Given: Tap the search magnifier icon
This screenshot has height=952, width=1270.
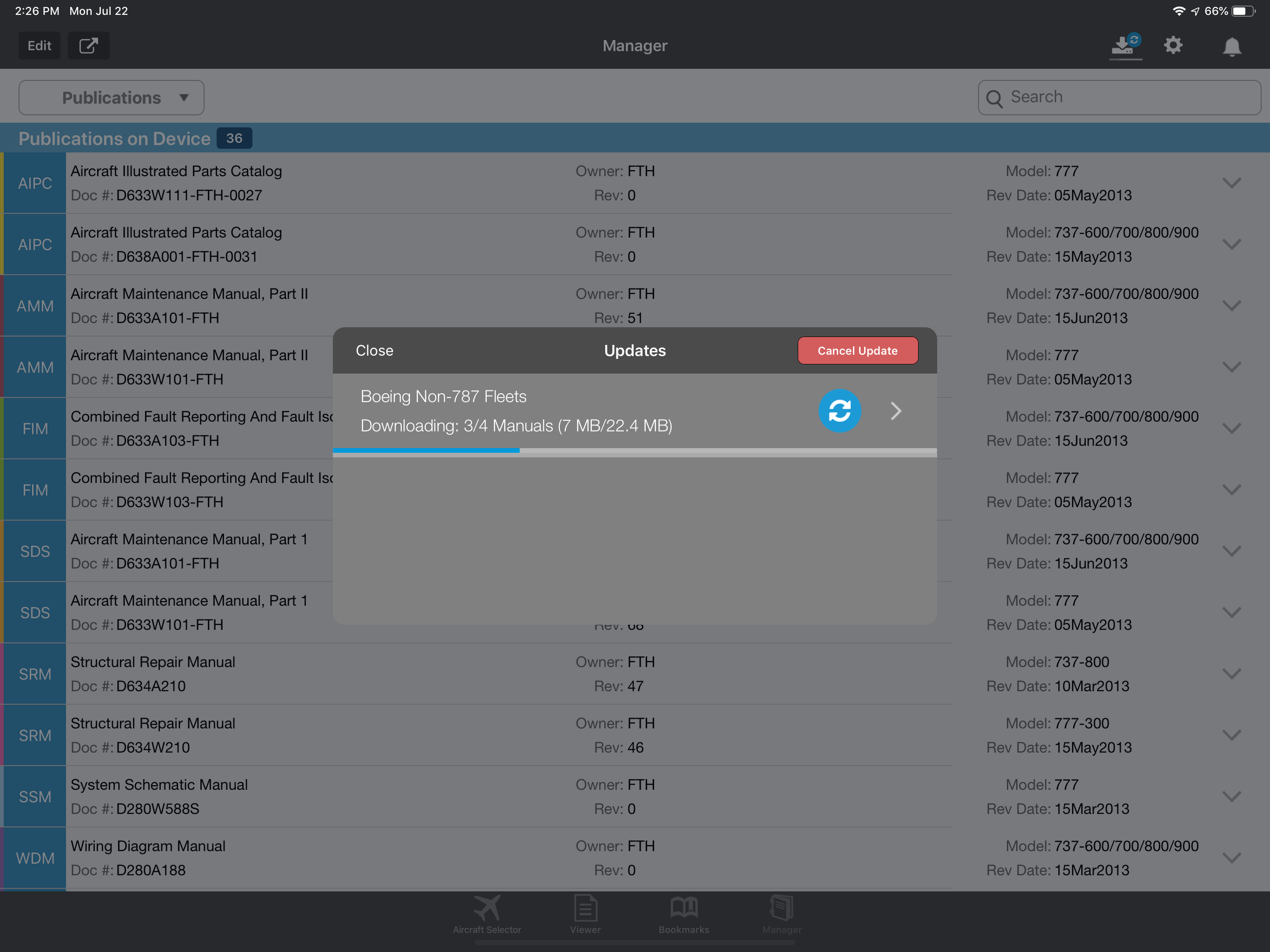Looking at the screenshot, I should [994, 98].
